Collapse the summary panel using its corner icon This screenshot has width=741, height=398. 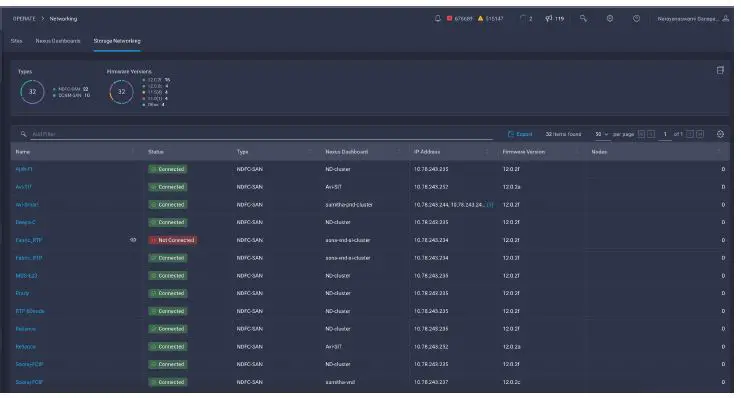coord(720,70)
